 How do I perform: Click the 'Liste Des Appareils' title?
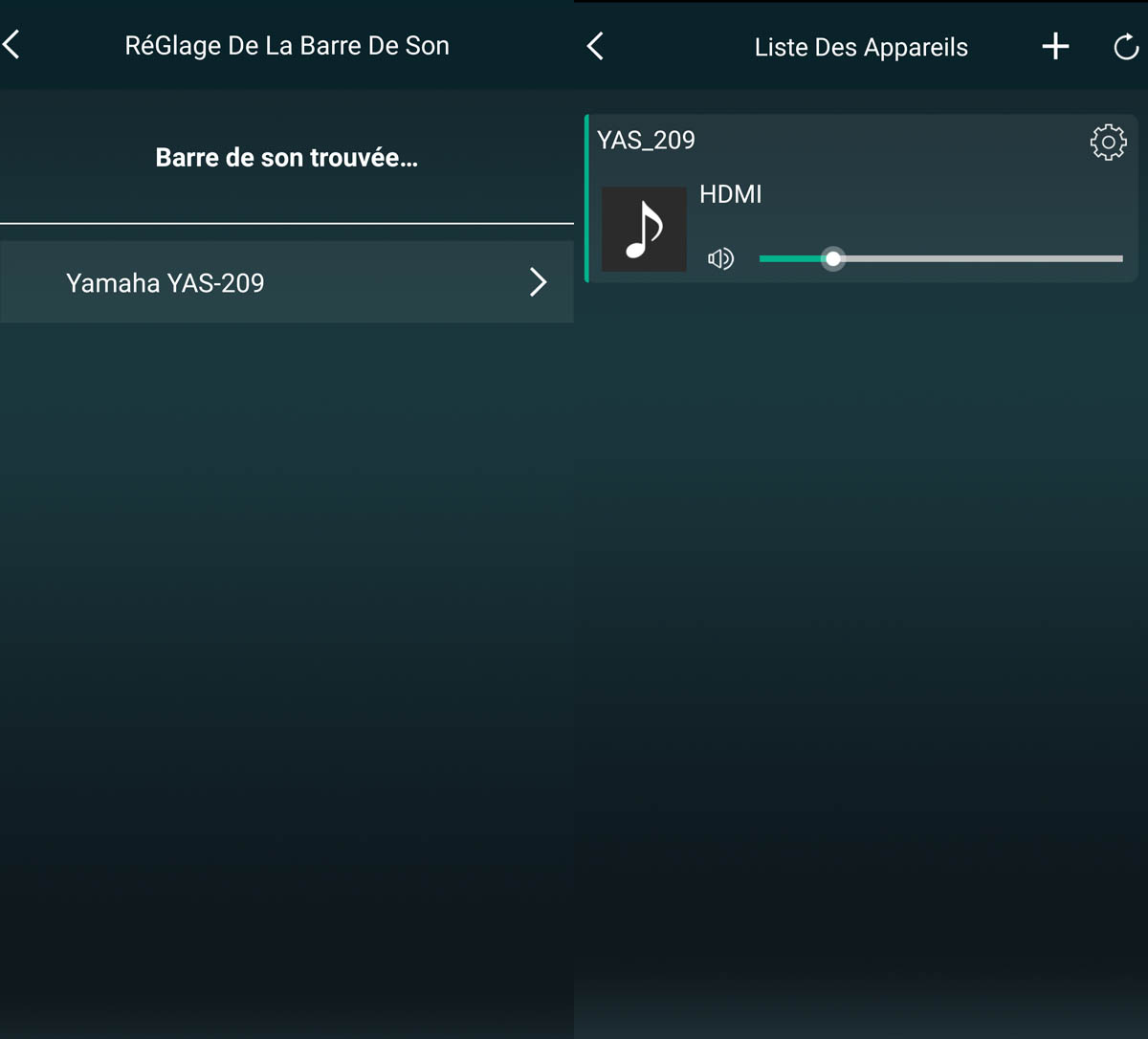(x=861, y=48)
